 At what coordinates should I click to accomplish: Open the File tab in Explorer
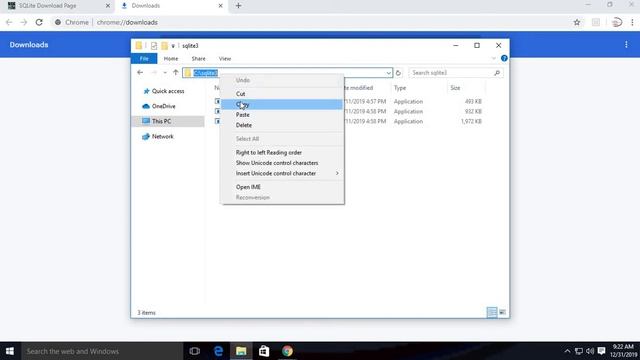pyautogui.click(x=144, y=59)
